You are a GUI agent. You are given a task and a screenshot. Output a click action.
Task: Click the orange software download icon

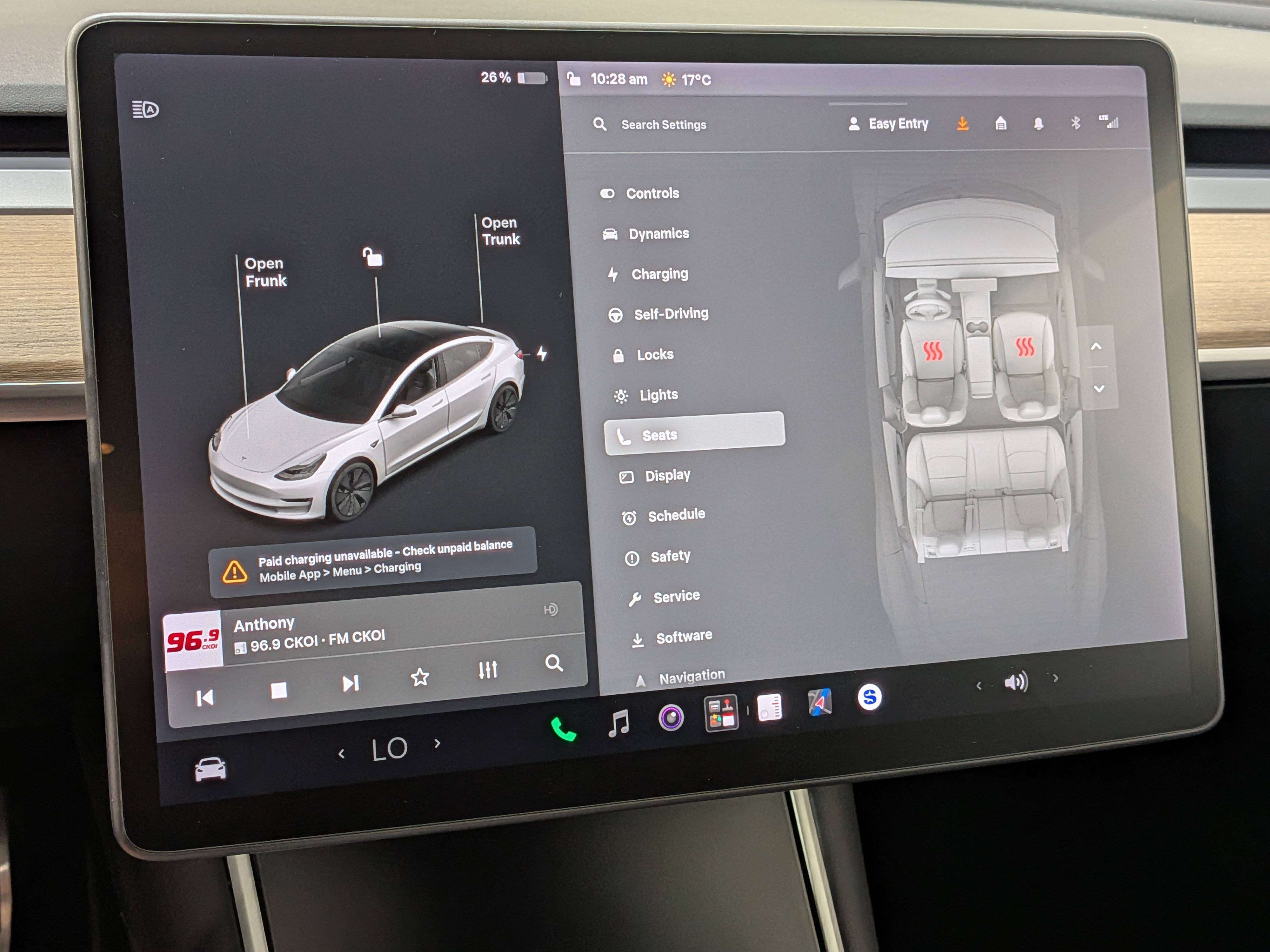(963, 123)
